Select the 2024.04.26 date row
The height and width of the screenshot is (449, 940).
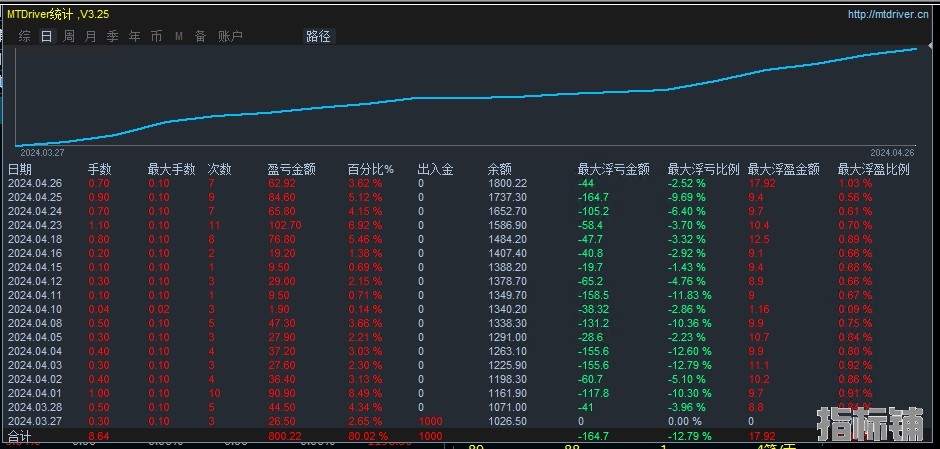pyautogui.click(x=35, y=183)
